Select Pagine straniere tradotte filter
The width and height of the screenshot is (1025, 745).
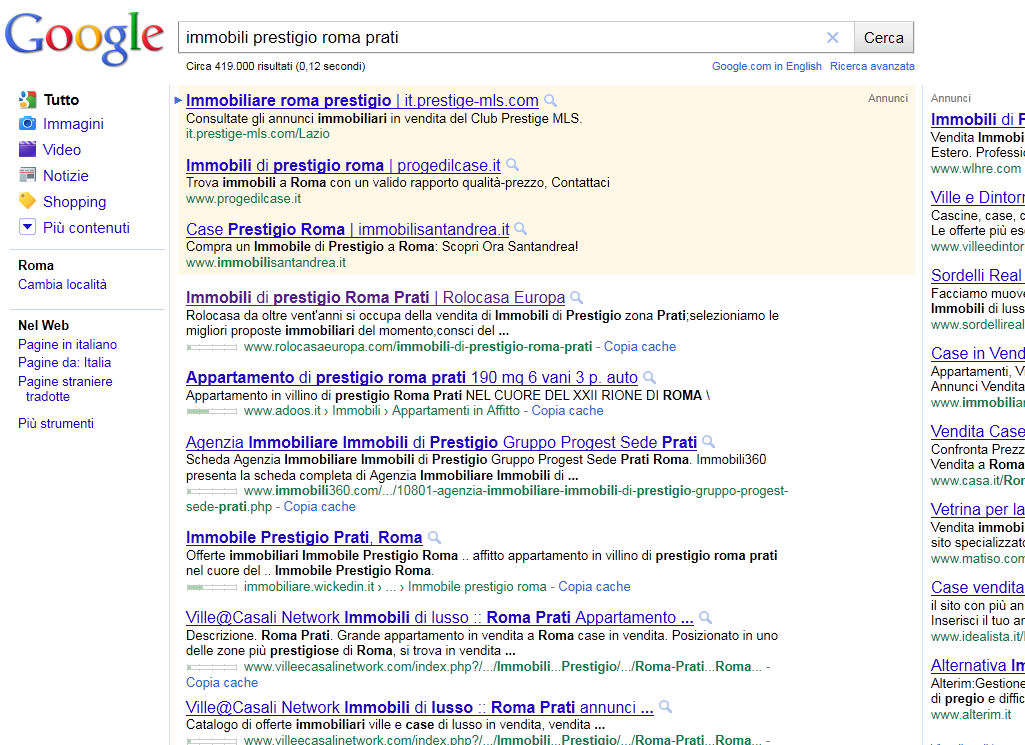65,389
